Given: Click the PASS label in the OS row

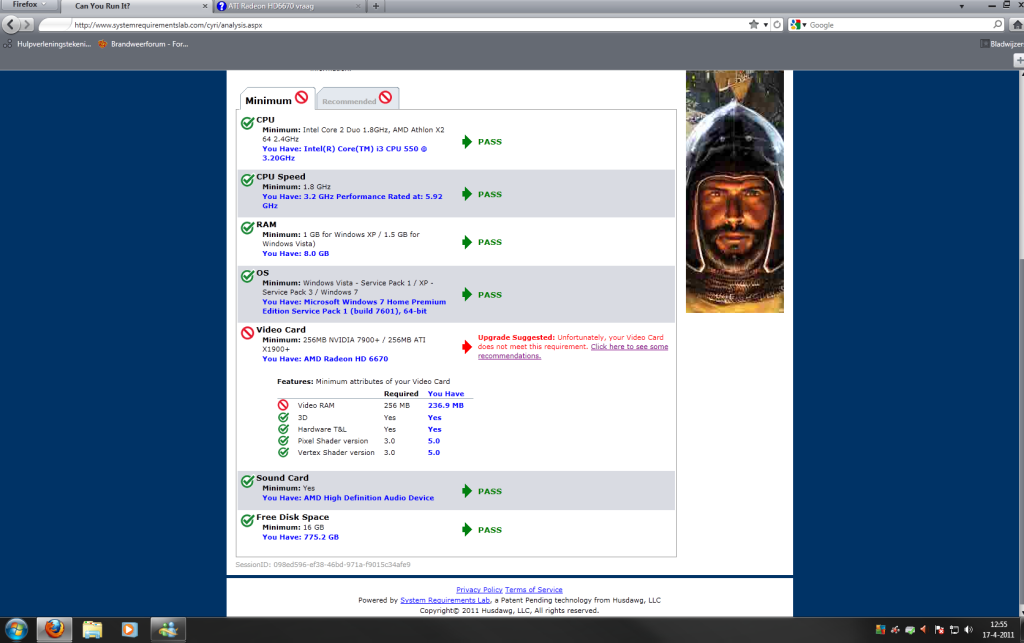Looking at the screenshot, I should coord(490,295).
